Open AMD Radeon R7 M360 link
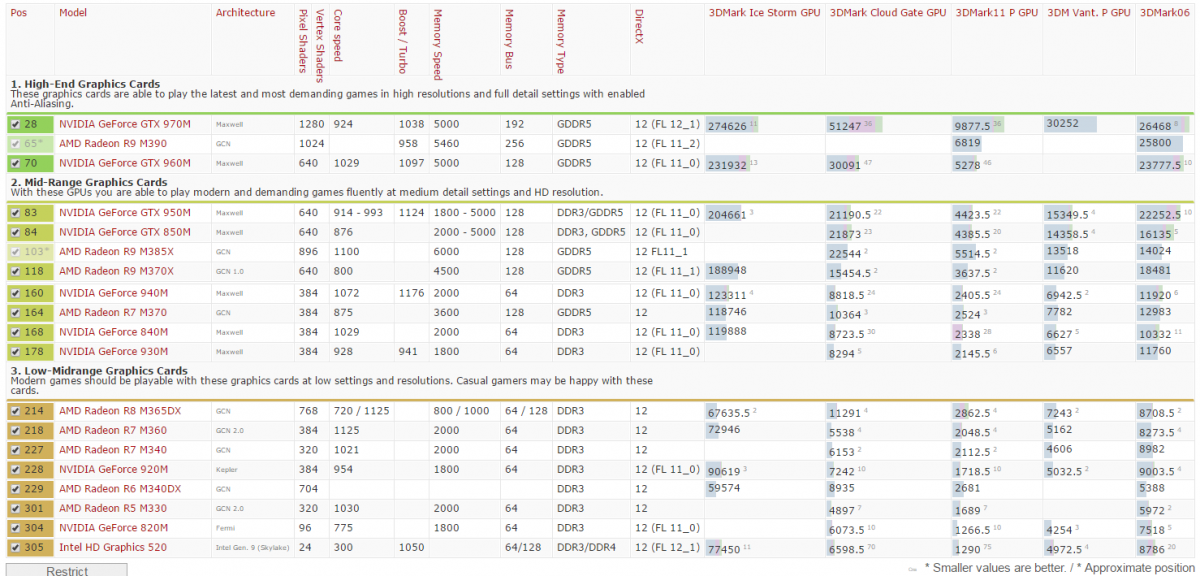1200x576 pixels. click(x=111, y=430)
